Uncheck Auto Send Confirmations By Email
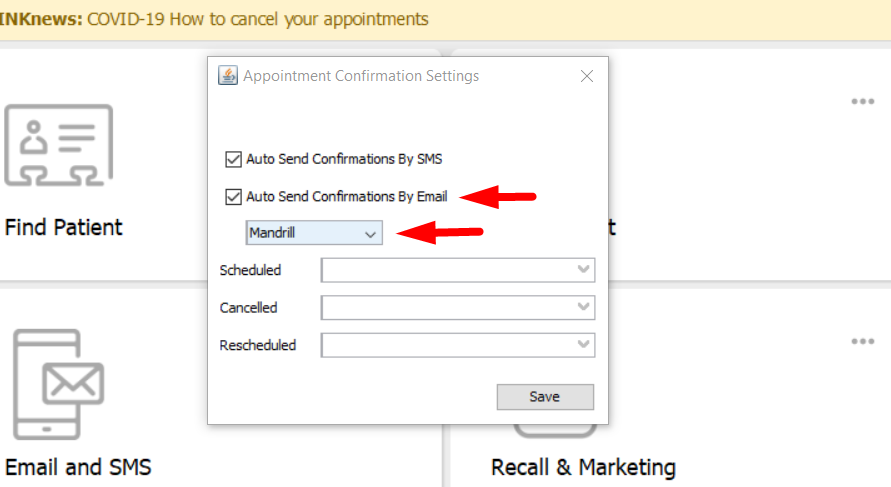The height and width of the screenshot is (487, 891). pyautogui.click(x=234, y=197)
